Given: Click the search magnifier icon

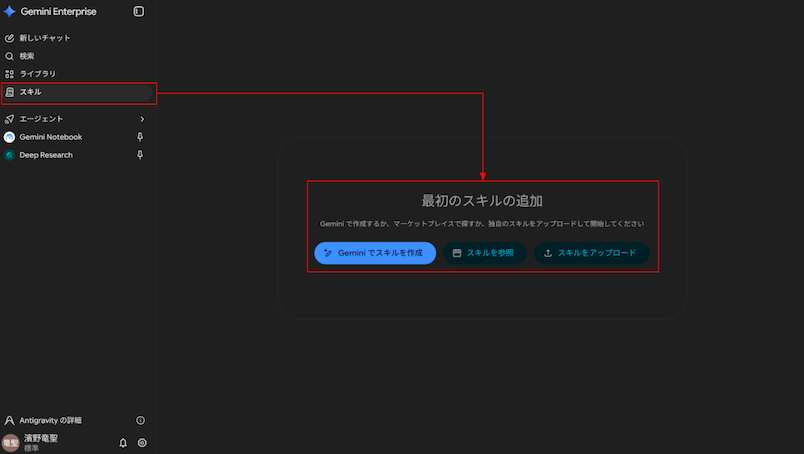Looking at the screenshot, I should pyautogui.click(x=9, y=56).
